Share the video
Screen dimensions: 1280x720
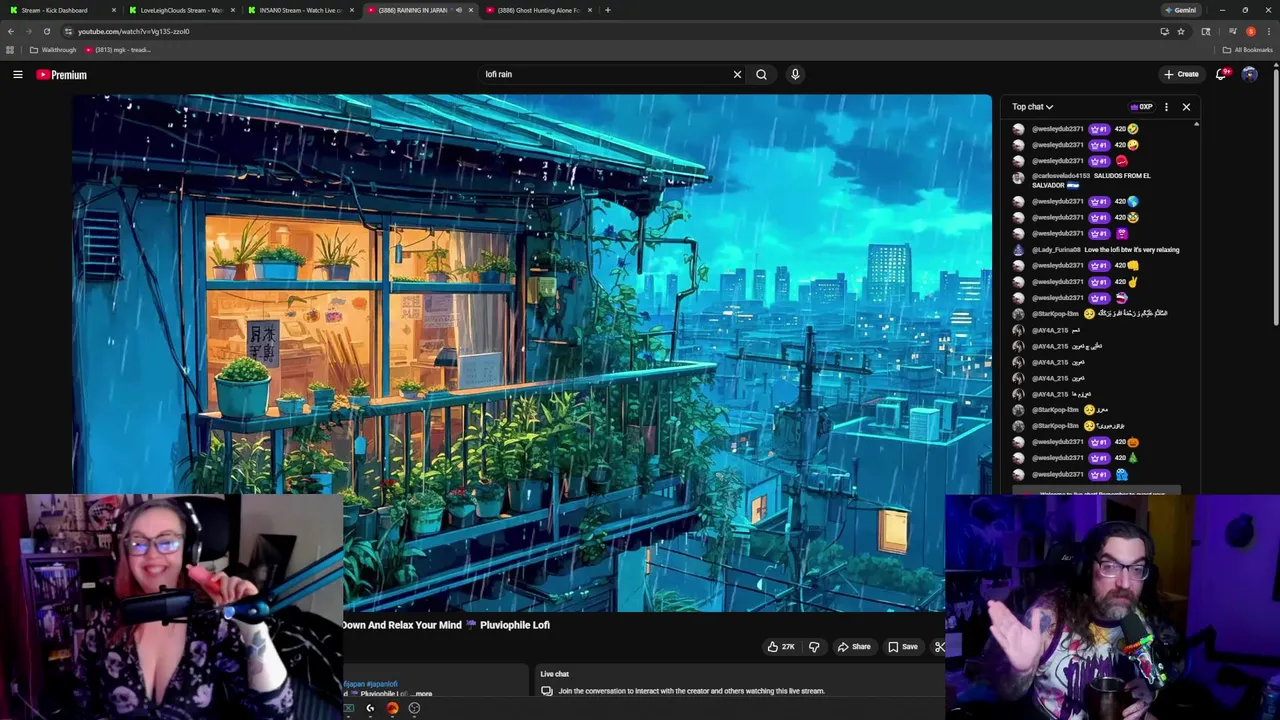[854, 647]
